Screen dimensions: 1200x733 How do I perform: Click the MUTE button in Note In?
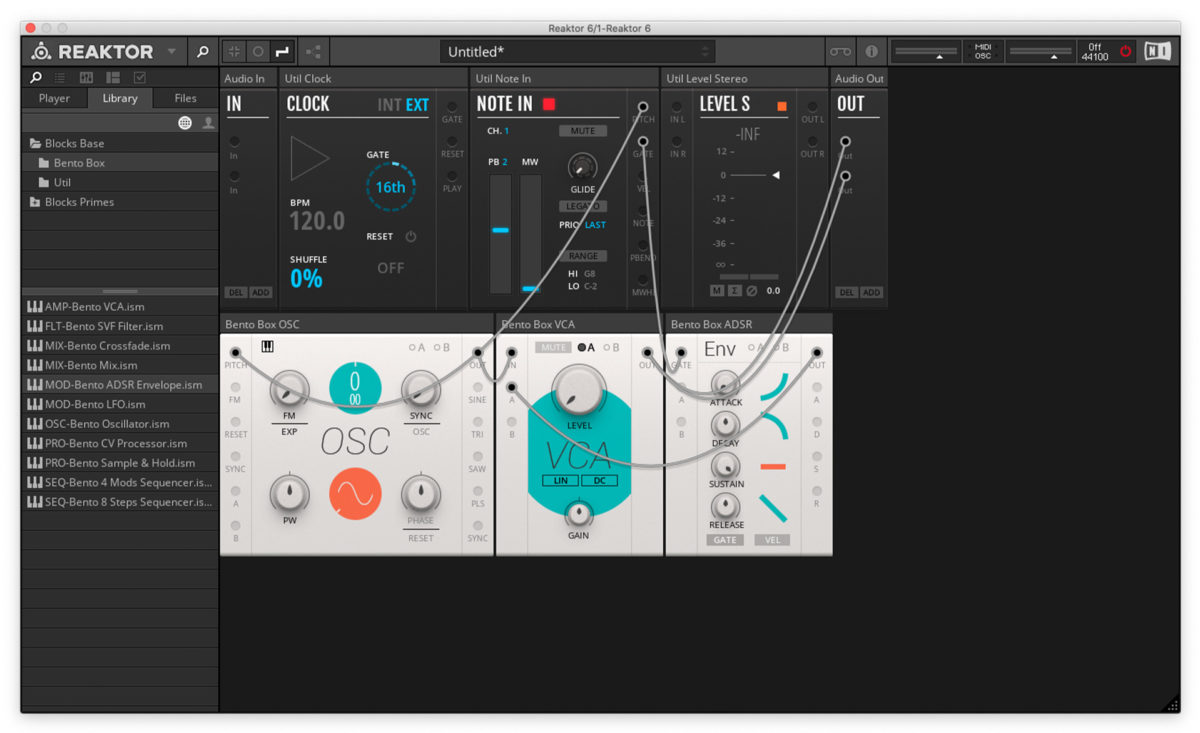tap(583, 131)
